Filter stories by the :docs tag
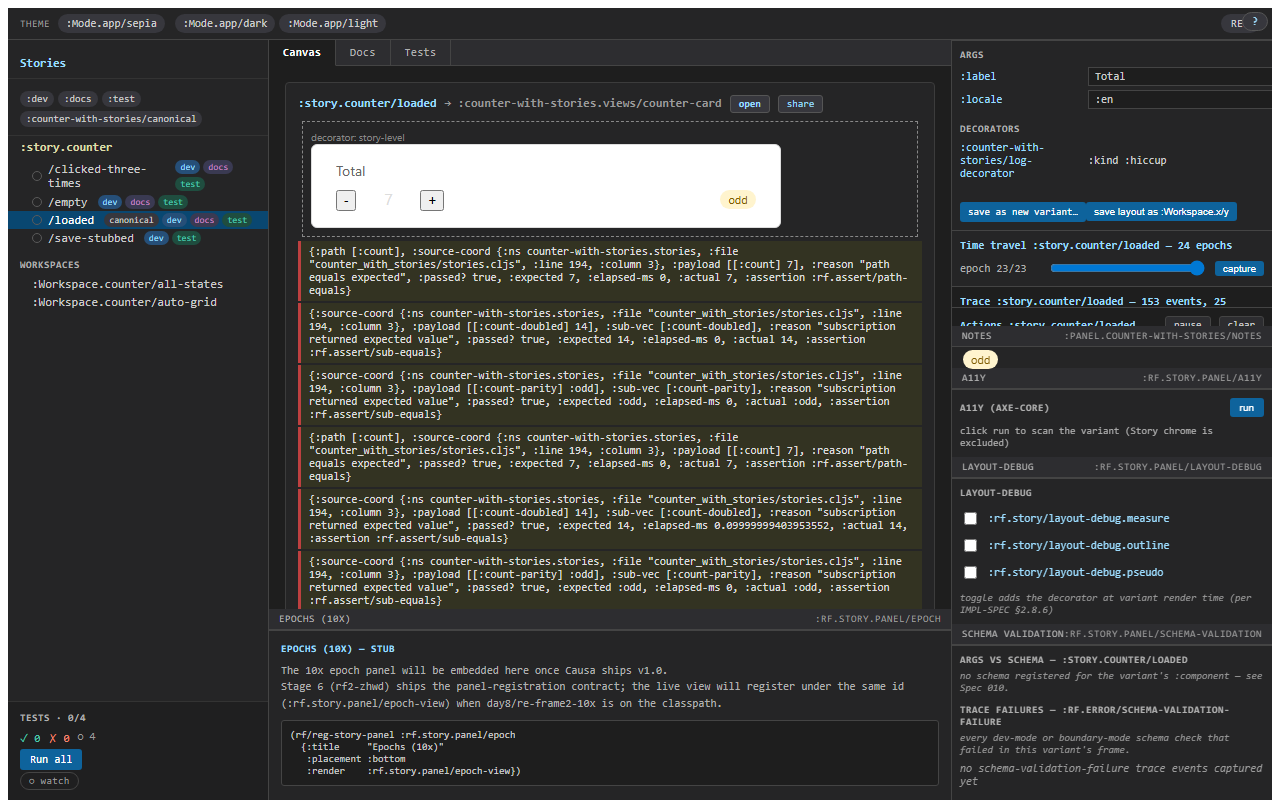 (78, 98)
